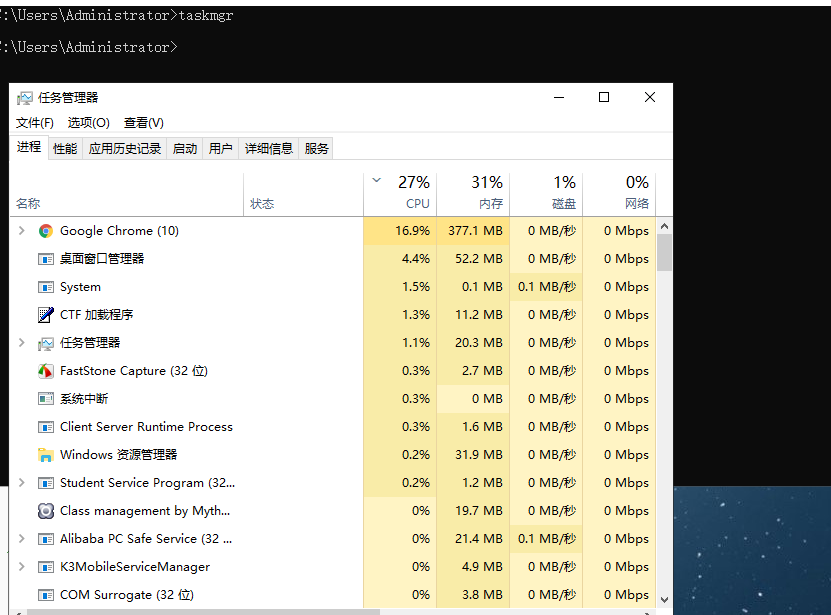
Task: Sort by the 内存 column header
Action: pyautogui.click(x=473, y=195)
